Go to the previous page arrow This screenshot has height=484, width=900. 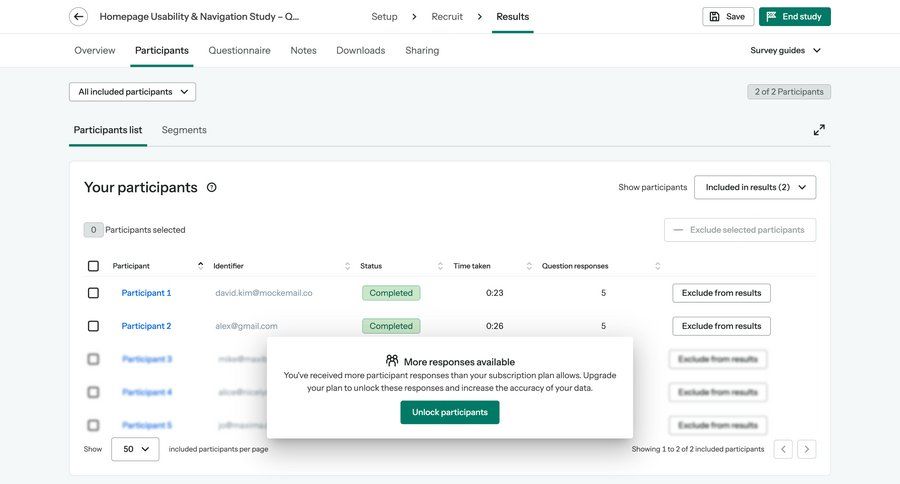783,449
